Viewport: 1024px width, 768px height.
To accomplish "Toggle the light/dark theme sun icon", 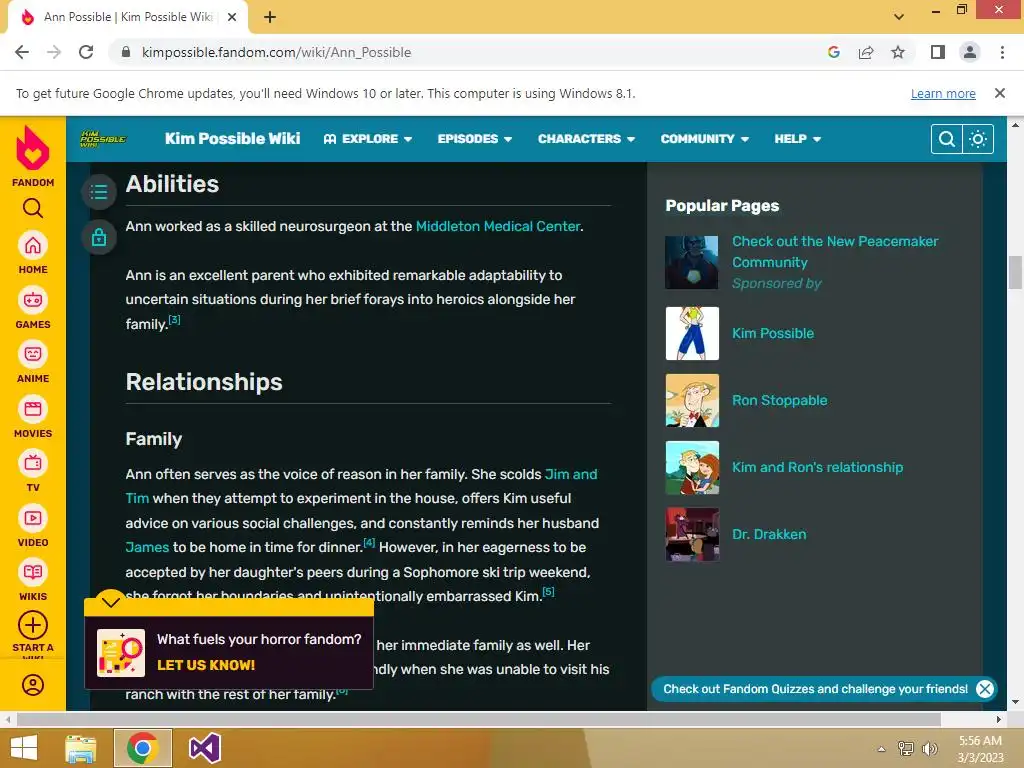I will (978, 139).
